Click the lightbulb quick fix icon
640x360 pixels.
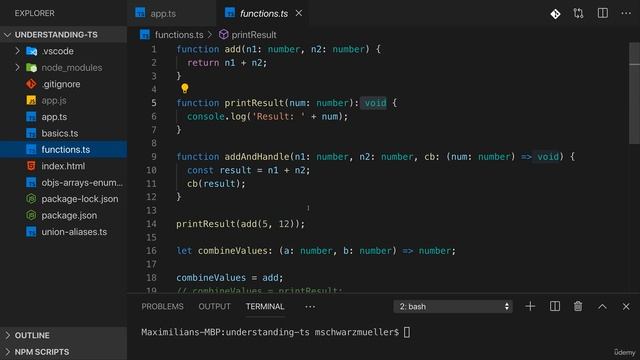[184, 88]
